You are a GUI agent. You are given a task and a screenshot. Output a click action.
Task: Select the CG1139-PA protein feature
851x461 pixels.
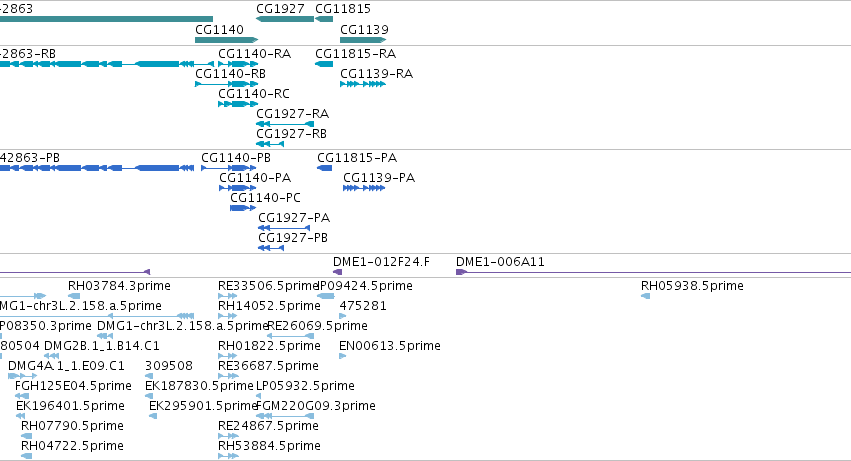[x=364, y=188]
